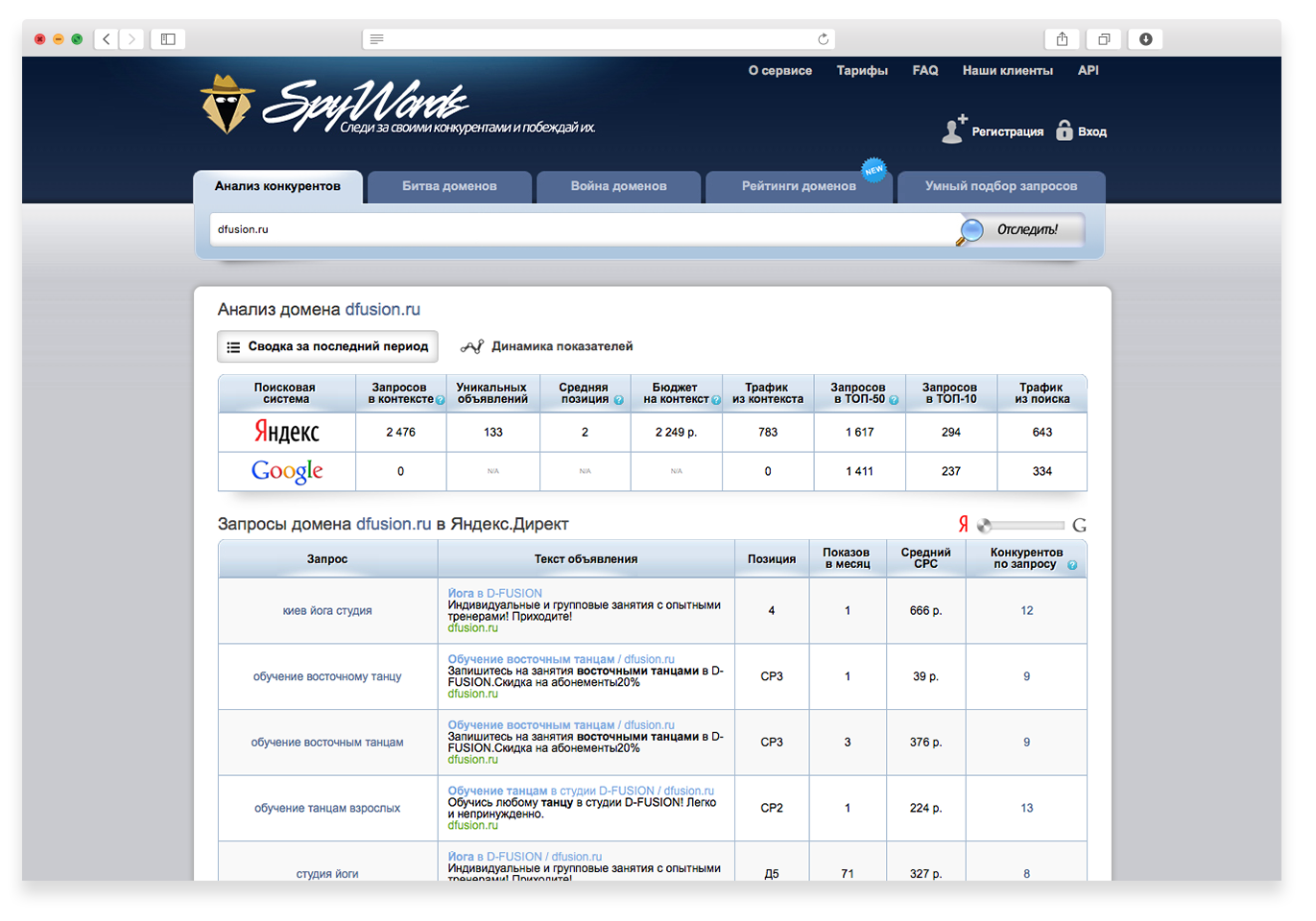Switch to Битва доменов tab
1316x921 pixels.
tap(449, 186)
